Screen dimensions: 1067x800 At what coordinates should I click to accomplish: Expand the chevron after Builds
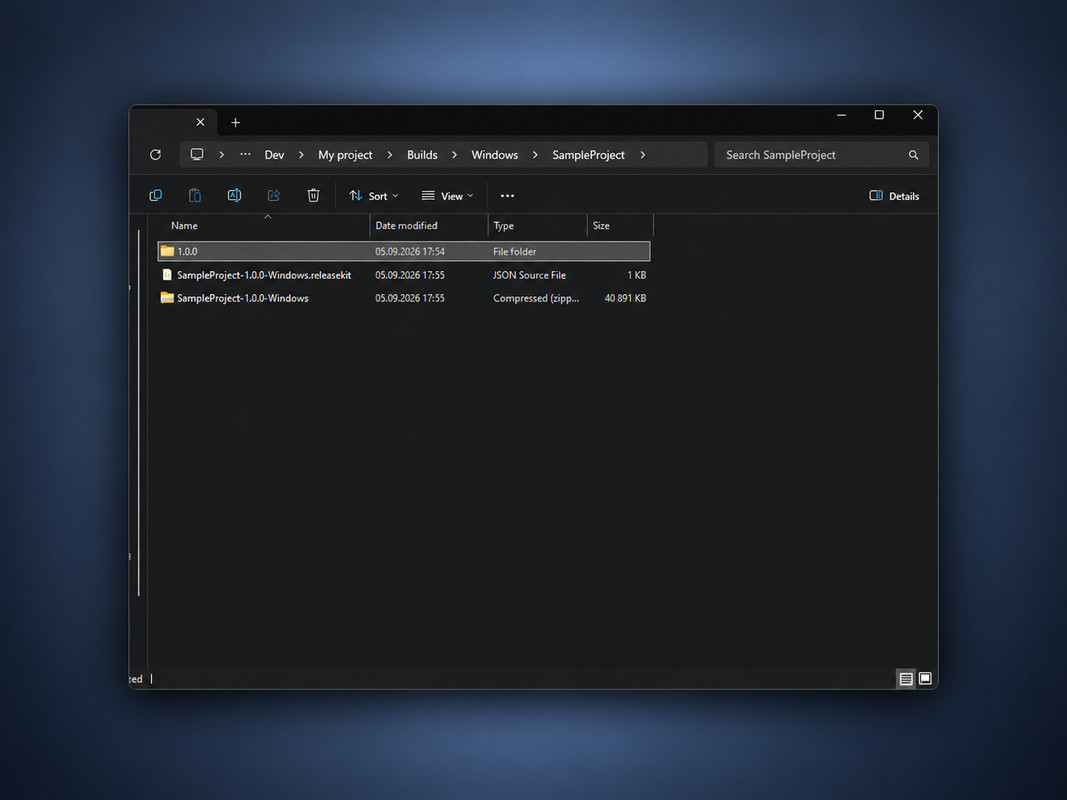coord(454,155)
